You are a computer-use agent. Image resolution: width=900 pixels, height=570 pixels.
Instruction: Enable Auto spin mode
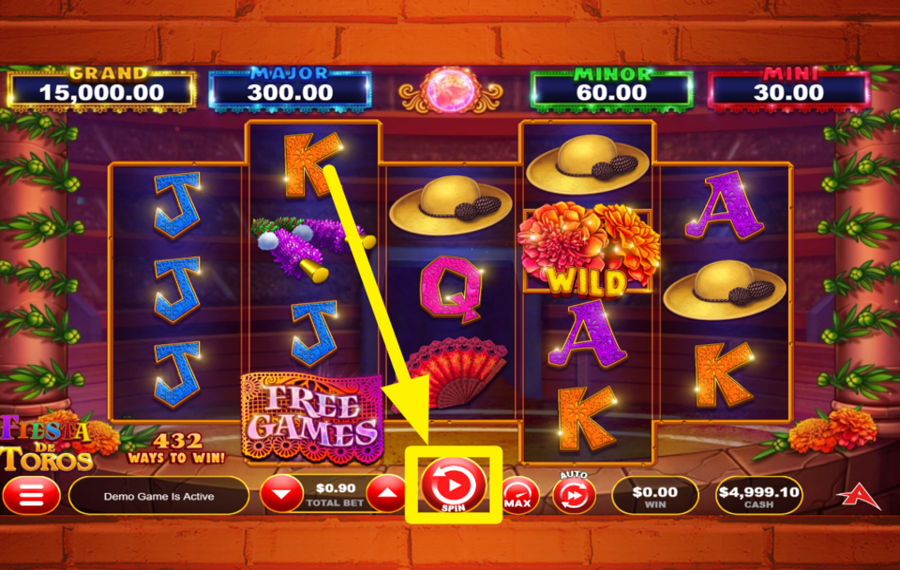tap(573, 494)
